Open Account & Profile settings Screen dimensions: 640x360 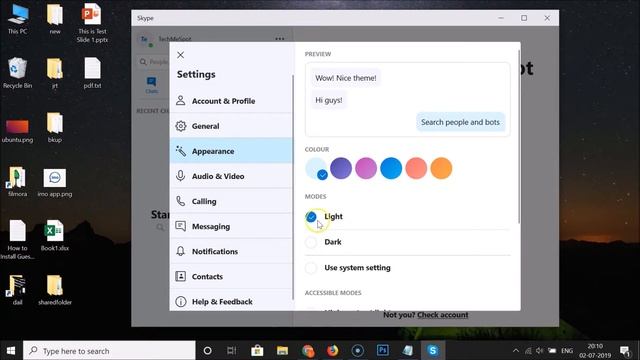pyautogui.click(x=231, y=101)
